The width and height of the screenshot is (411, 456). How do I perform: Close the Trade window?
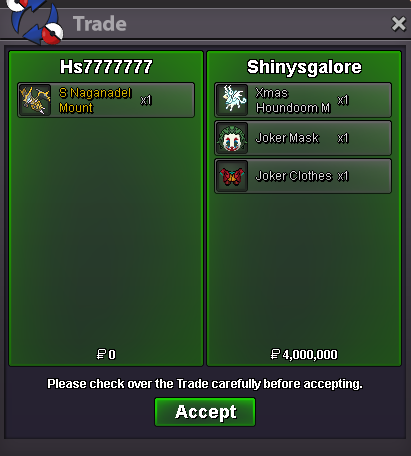pyautogui.click(x=399, y=24)
